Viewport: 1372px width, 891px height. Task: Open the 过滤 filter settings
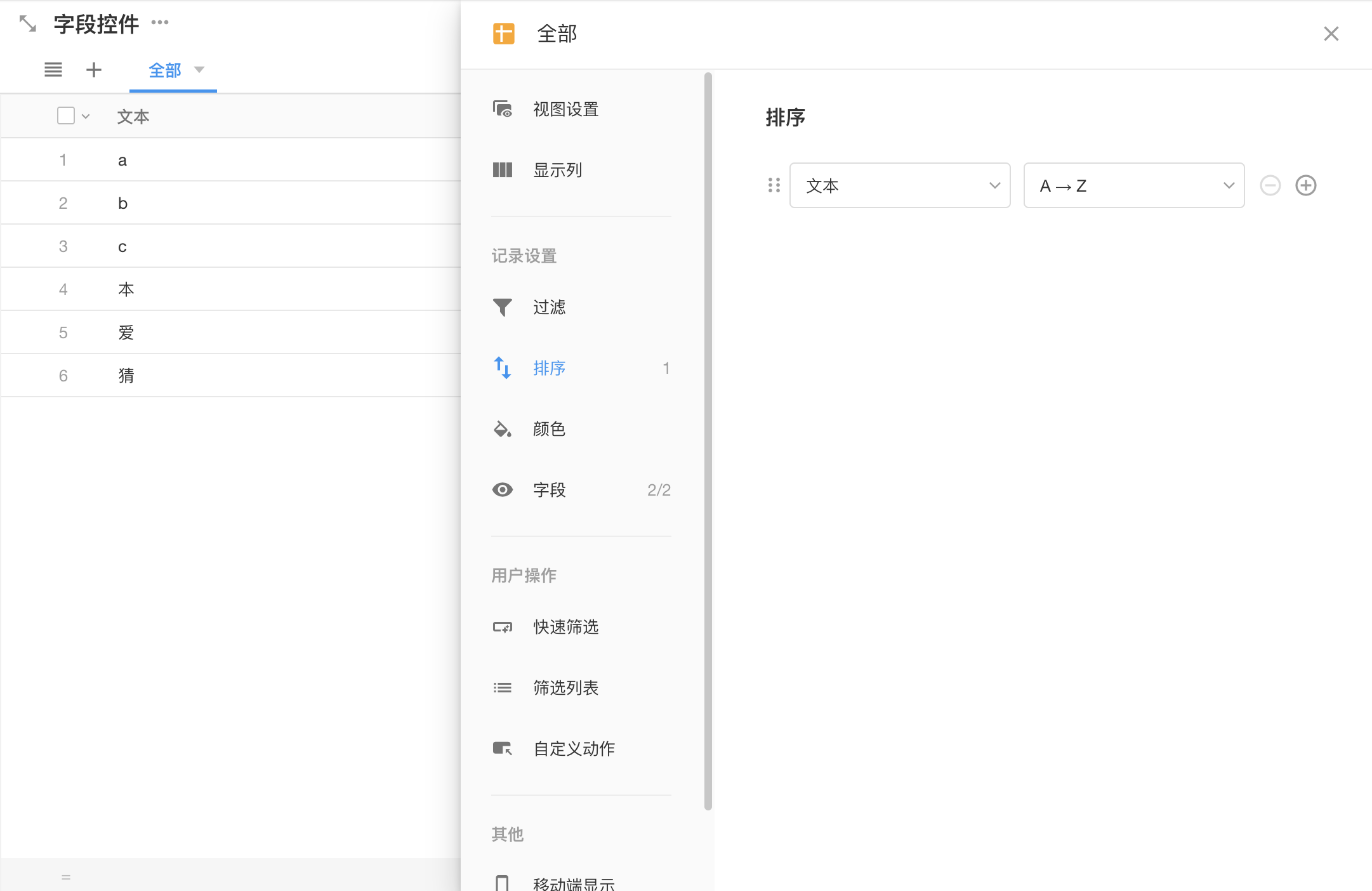549,307
